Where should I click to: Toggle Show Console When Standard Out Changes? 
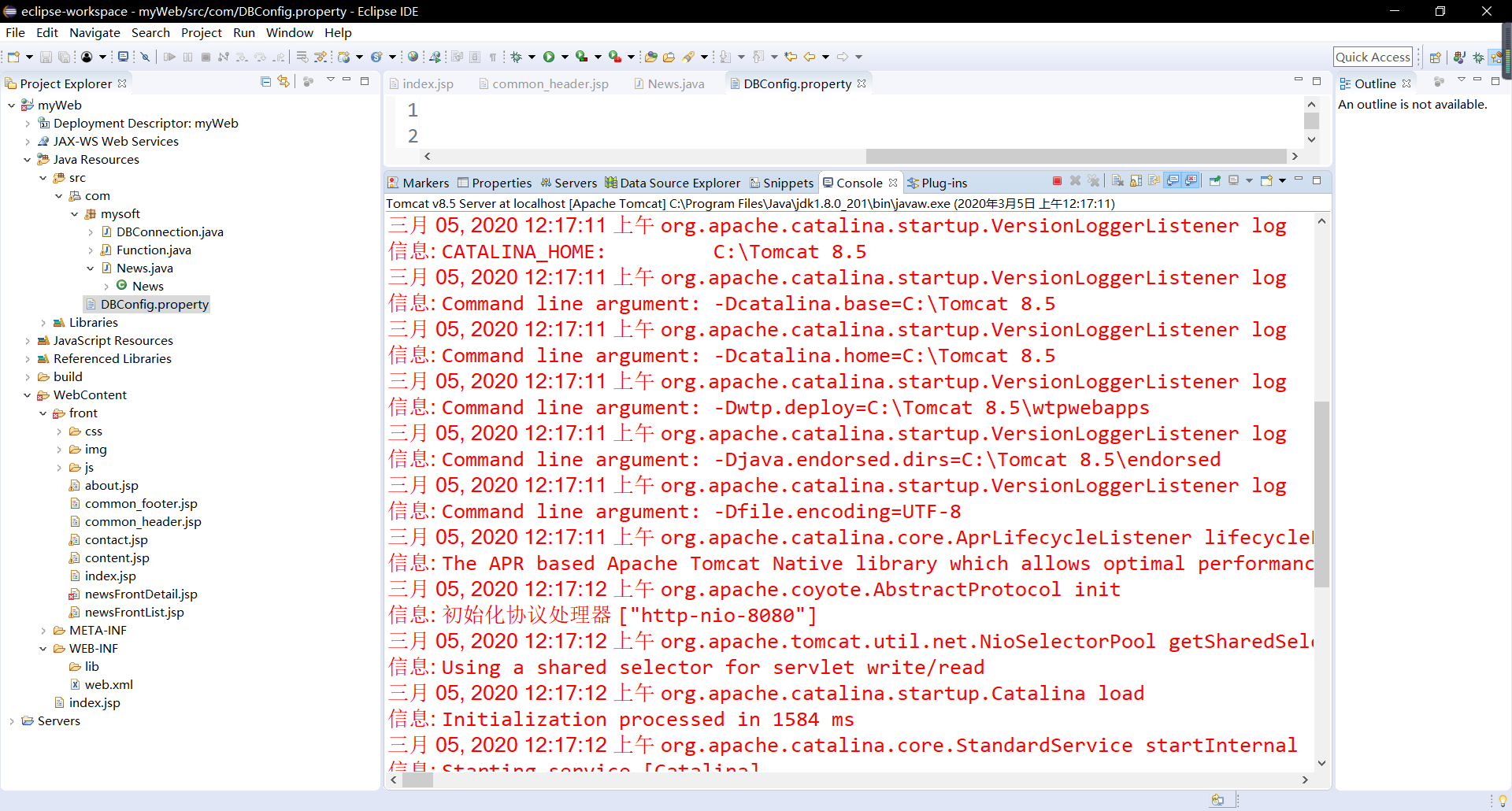click(x=1173, y=181)
